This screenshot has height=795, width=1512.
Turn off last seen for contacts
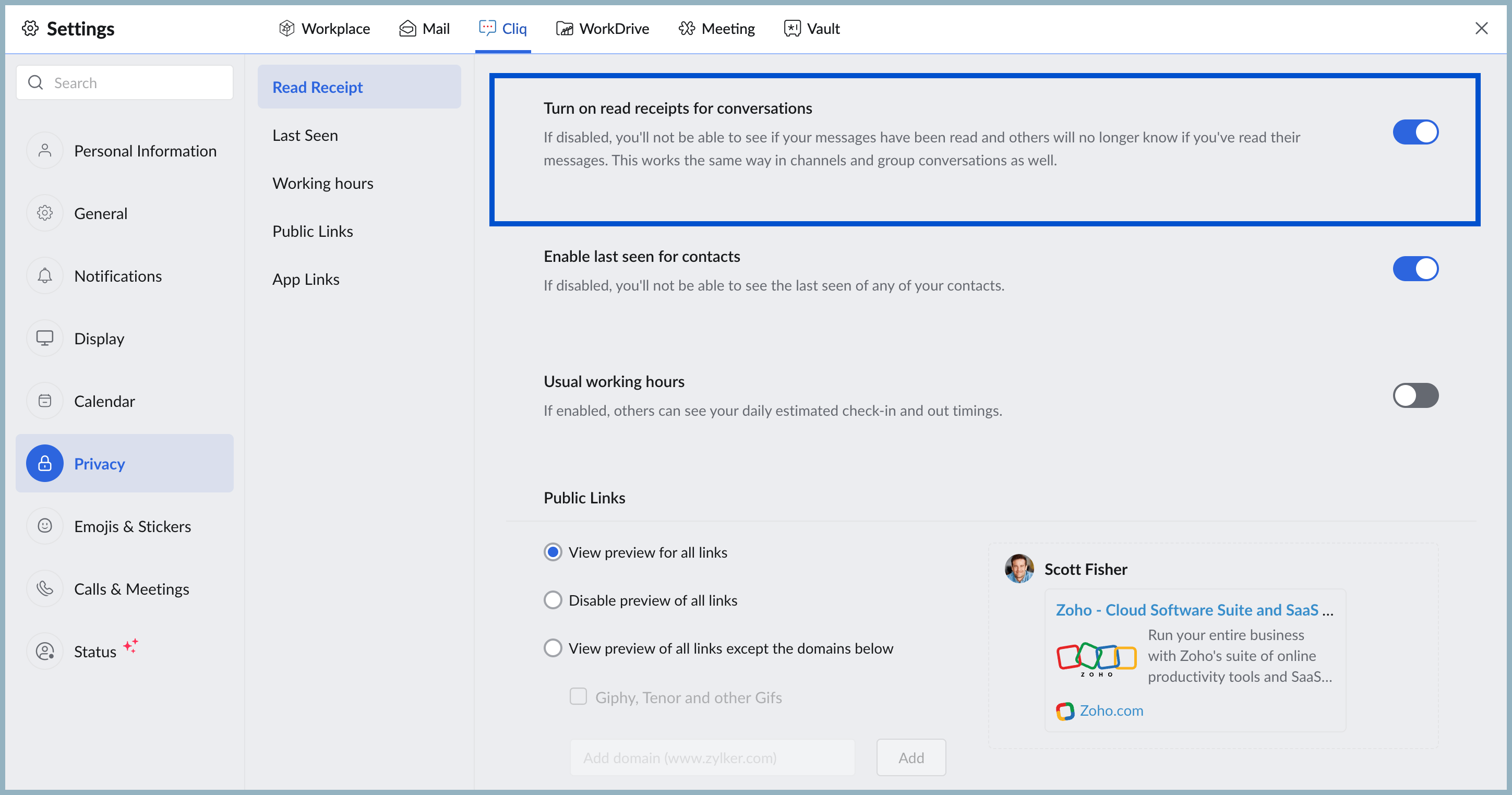(x=1415, y=269)
